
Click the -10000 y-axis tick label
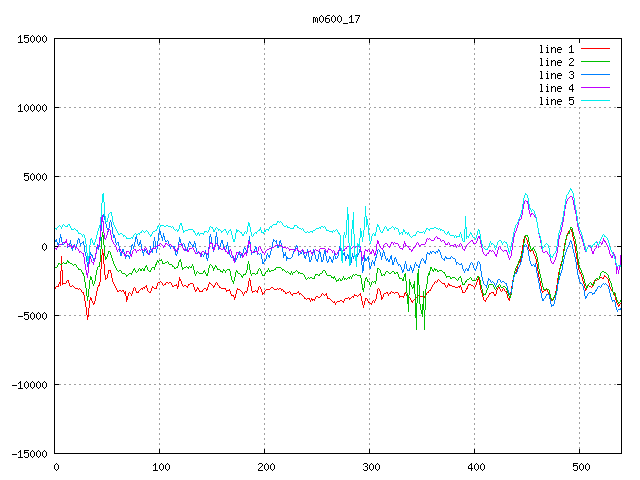29,384
